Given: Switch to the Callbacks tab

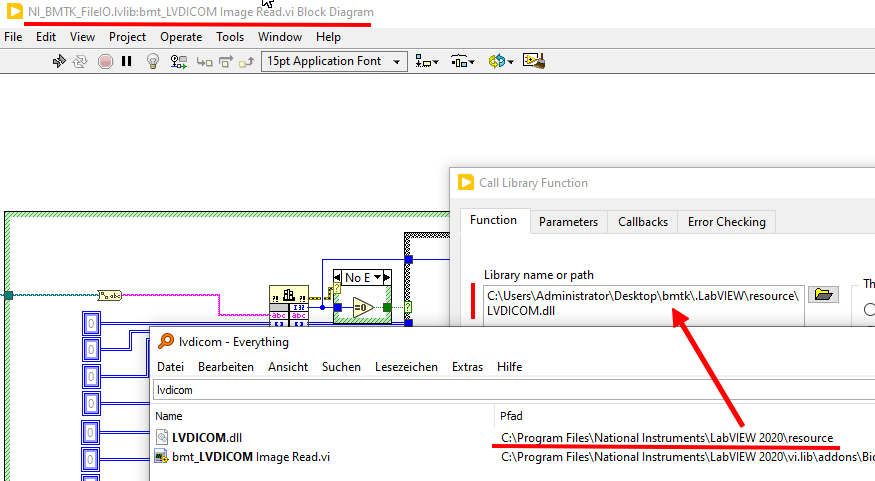Looking at the screenshot, I should click(643, 222).
